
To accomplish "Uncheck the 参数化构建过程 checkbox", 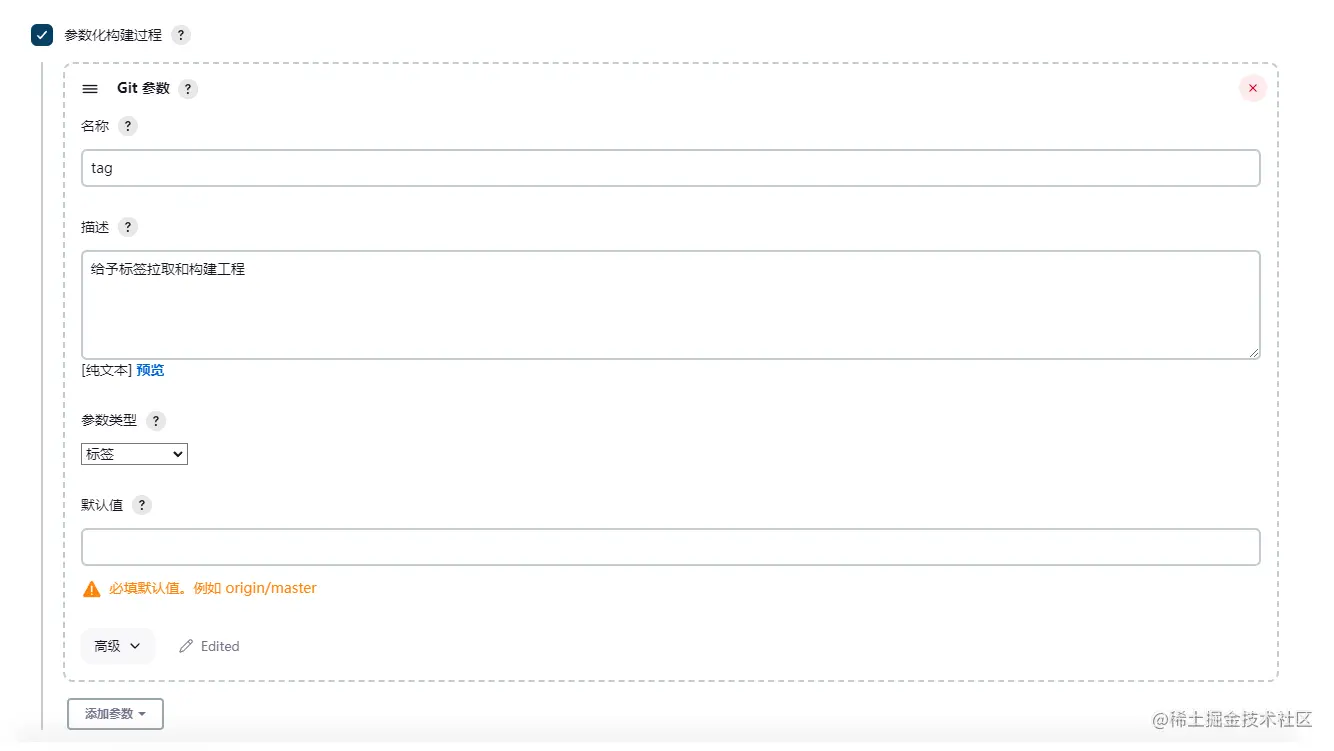I will pyautogui.click(x=42, y=35).
